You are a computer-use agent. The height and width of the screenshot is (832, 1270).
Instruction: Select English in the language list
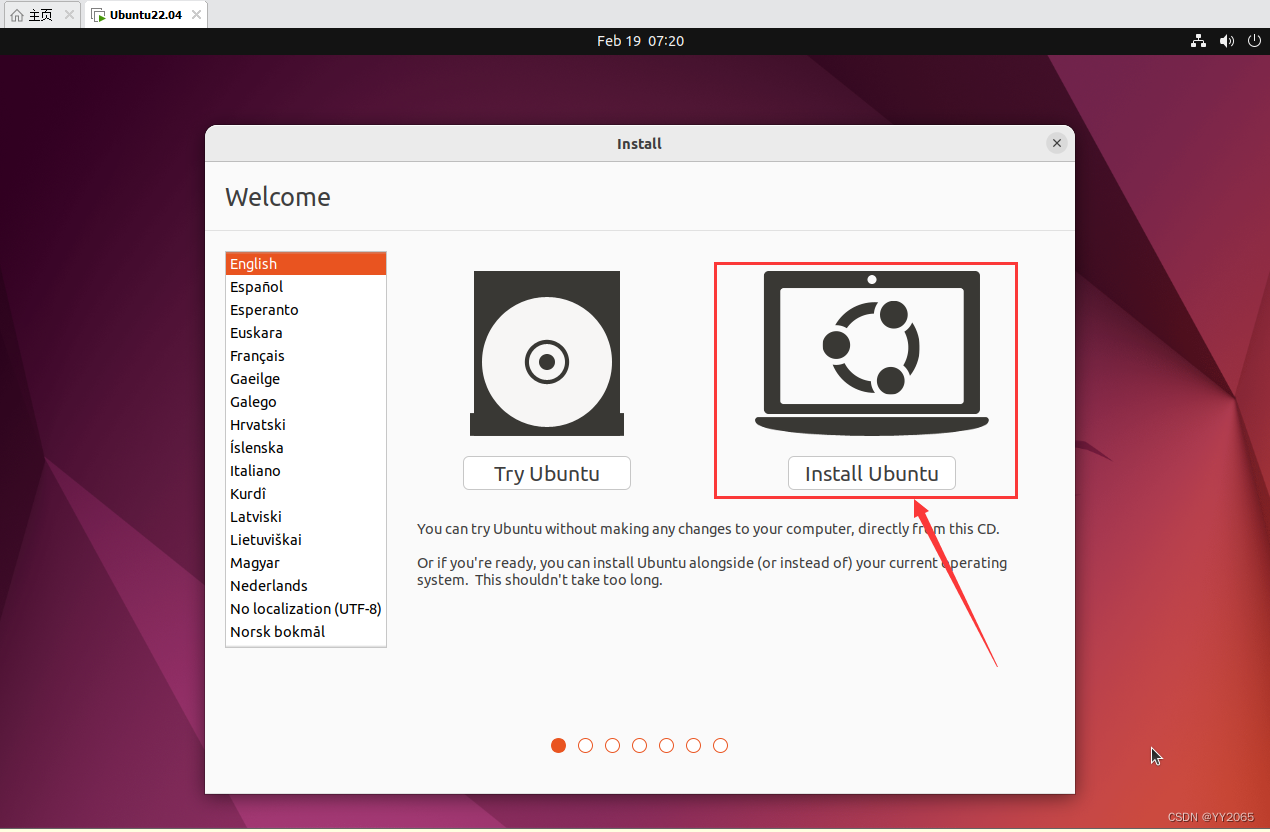[306, 264]
